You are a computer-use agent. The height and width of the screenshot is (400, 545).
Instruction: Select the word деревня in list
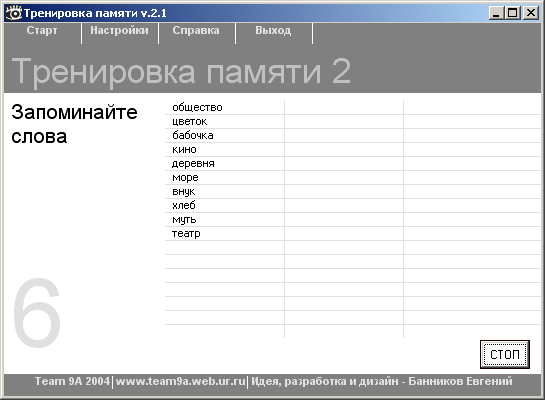(x=193, y=163)
